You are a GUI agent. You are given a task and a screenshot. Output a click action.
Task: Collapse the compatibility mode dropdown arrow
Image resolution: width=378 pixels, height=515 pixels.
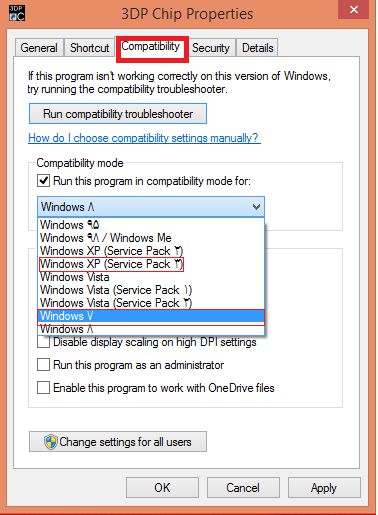[256, 207]
